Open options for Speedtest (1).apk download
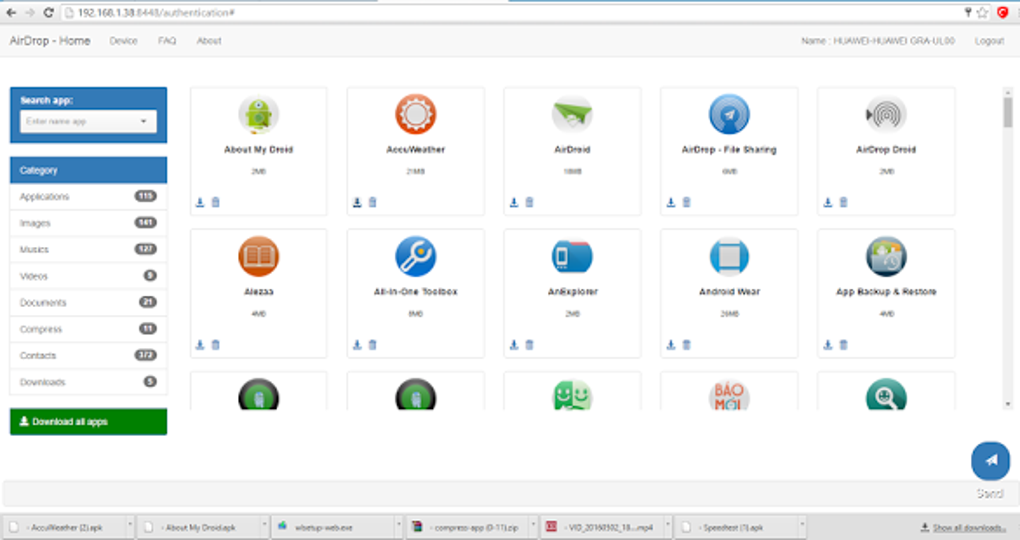 (801, 526)
